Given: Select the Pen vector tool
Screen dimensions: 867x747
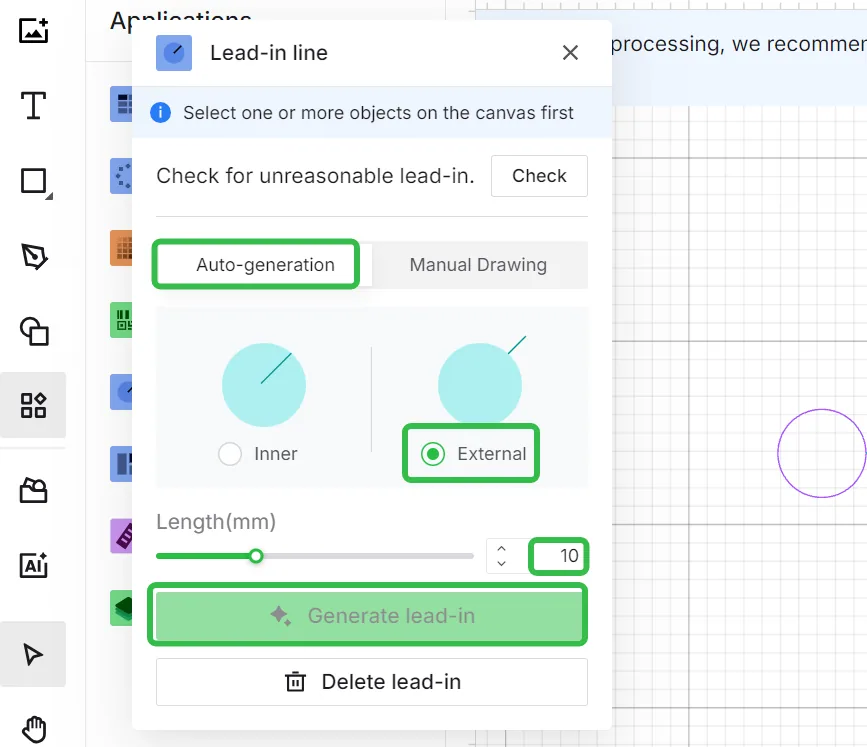Looking at the screenshot, I should click(34, 256).
